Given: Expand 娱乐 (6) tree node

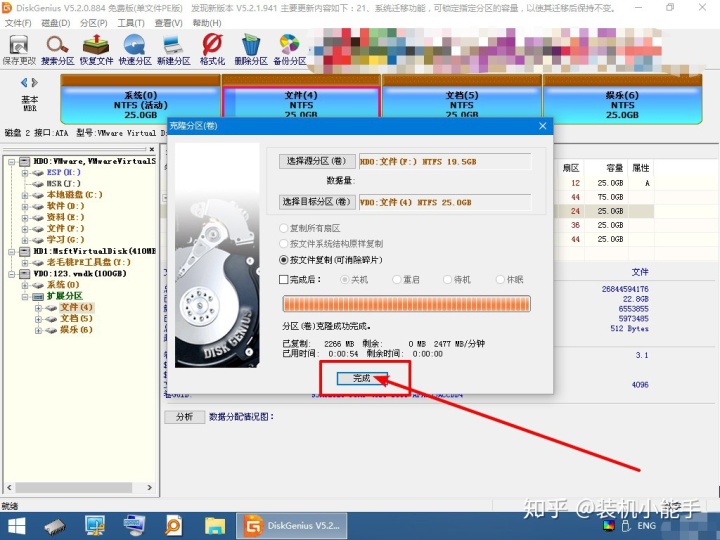Looking at the screenshot, I should (x=38, y=330).
